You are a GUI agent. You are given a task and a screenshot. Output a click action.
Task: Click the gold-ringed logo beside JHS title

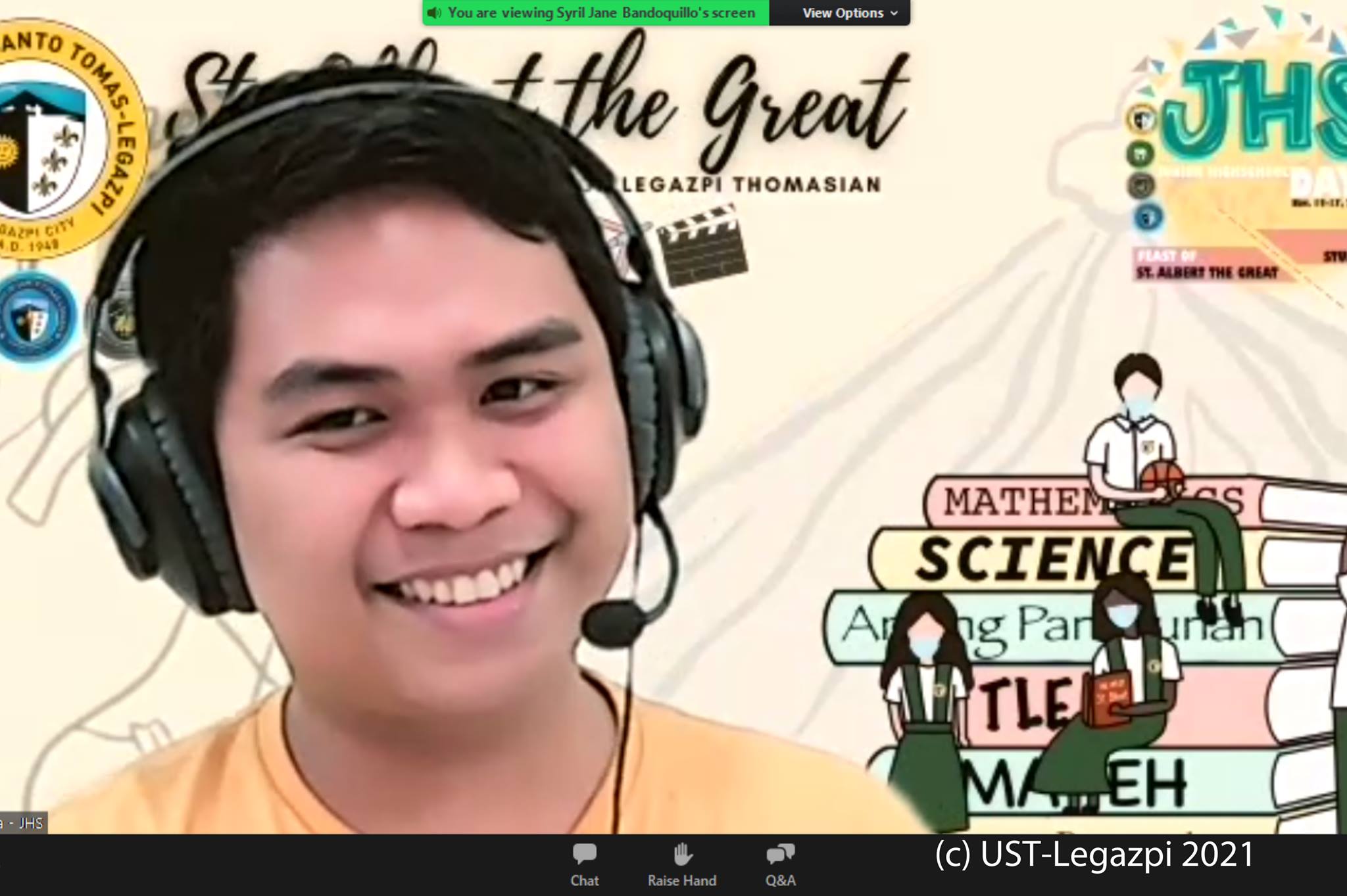pyautogui.click(x=1142, y=119)
